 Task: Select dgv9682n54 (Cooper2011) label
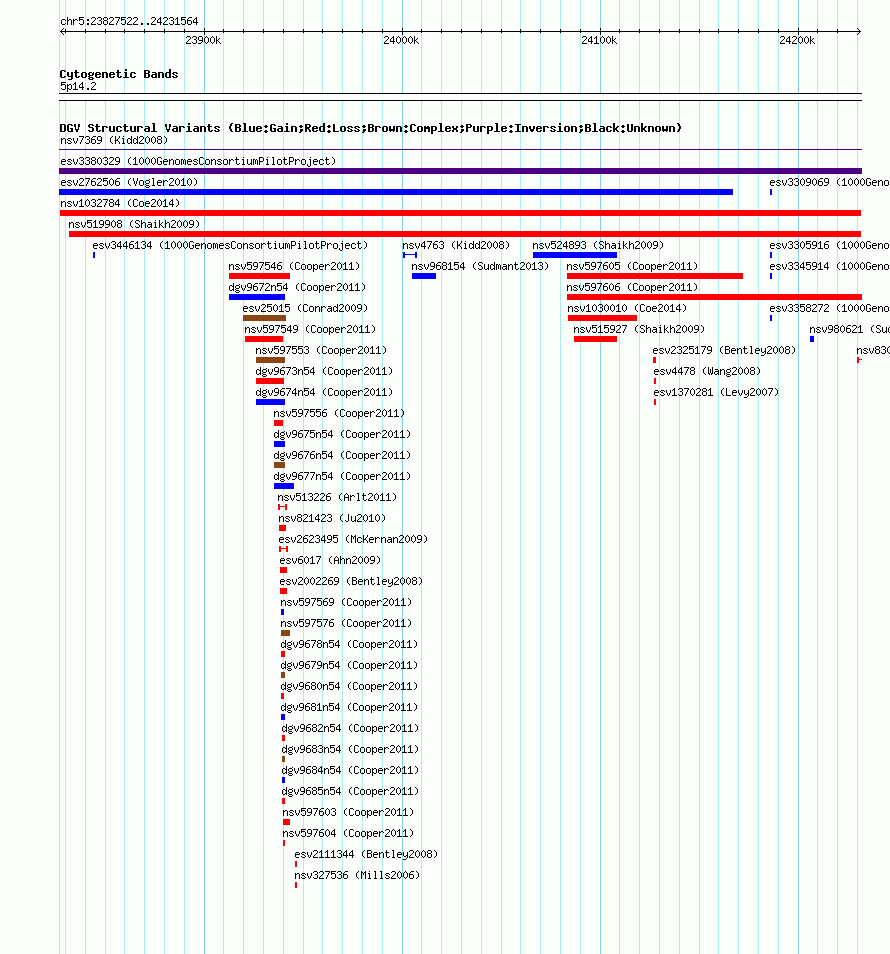[x=350, y=728]
